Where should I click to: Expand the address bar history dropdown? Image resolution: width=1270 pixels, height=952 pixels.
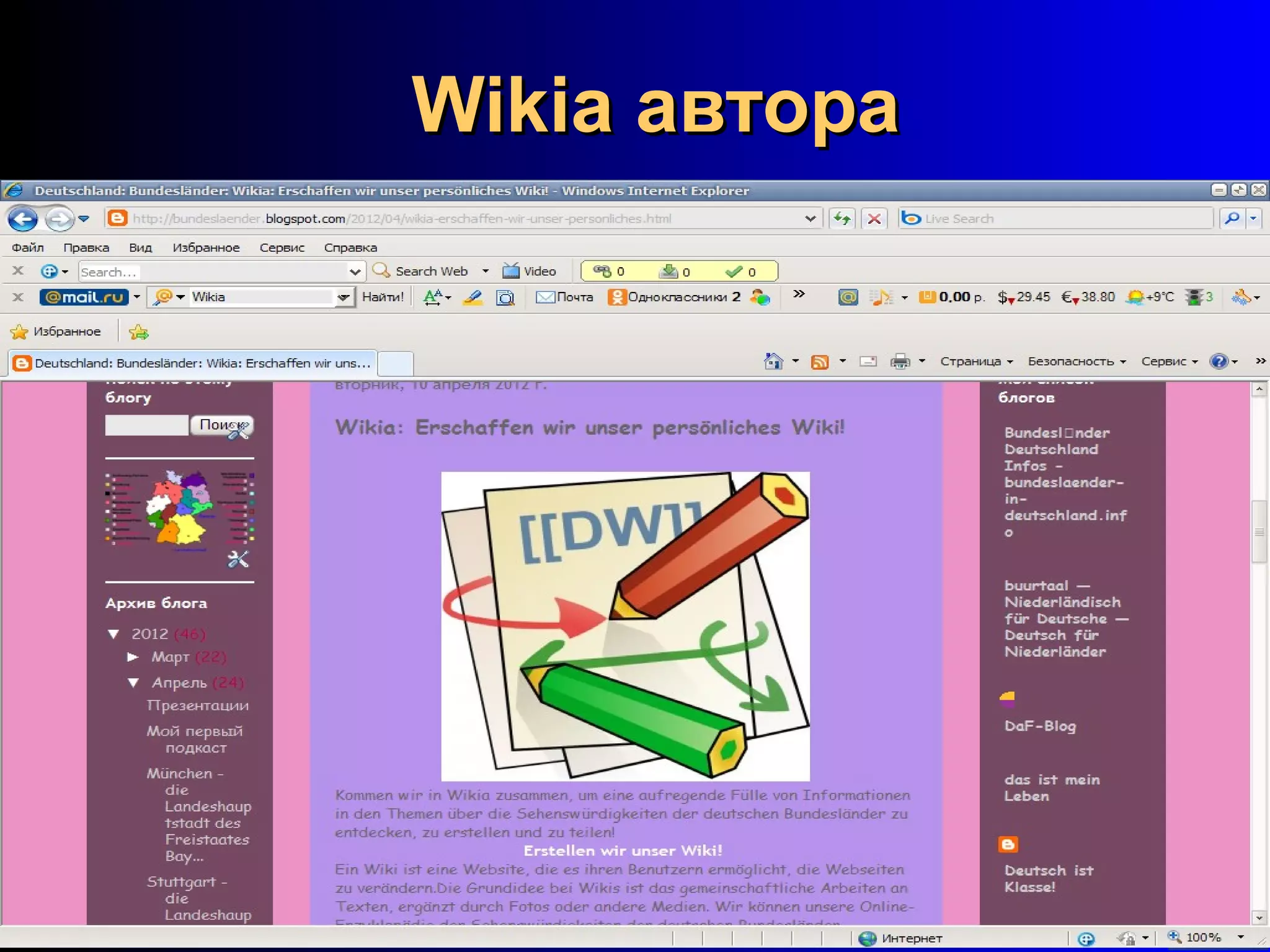tap(810, 219)
